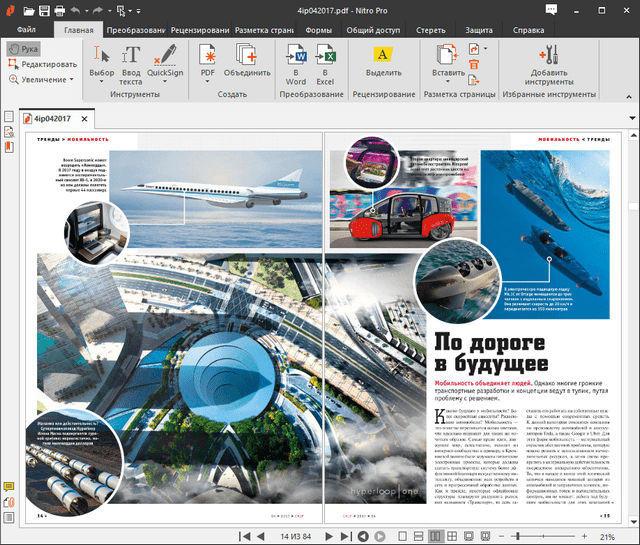Click the Ввод текста text tool
The height and width of the screenshot is (545, 640).
tap(131, 62)
